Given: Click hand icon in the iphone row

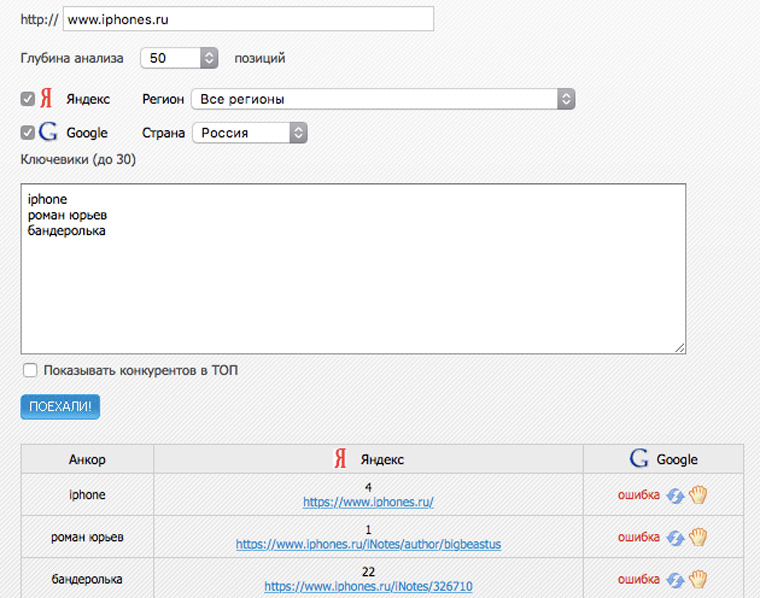Looking at the screenshot, I should [x=698, y=495].
